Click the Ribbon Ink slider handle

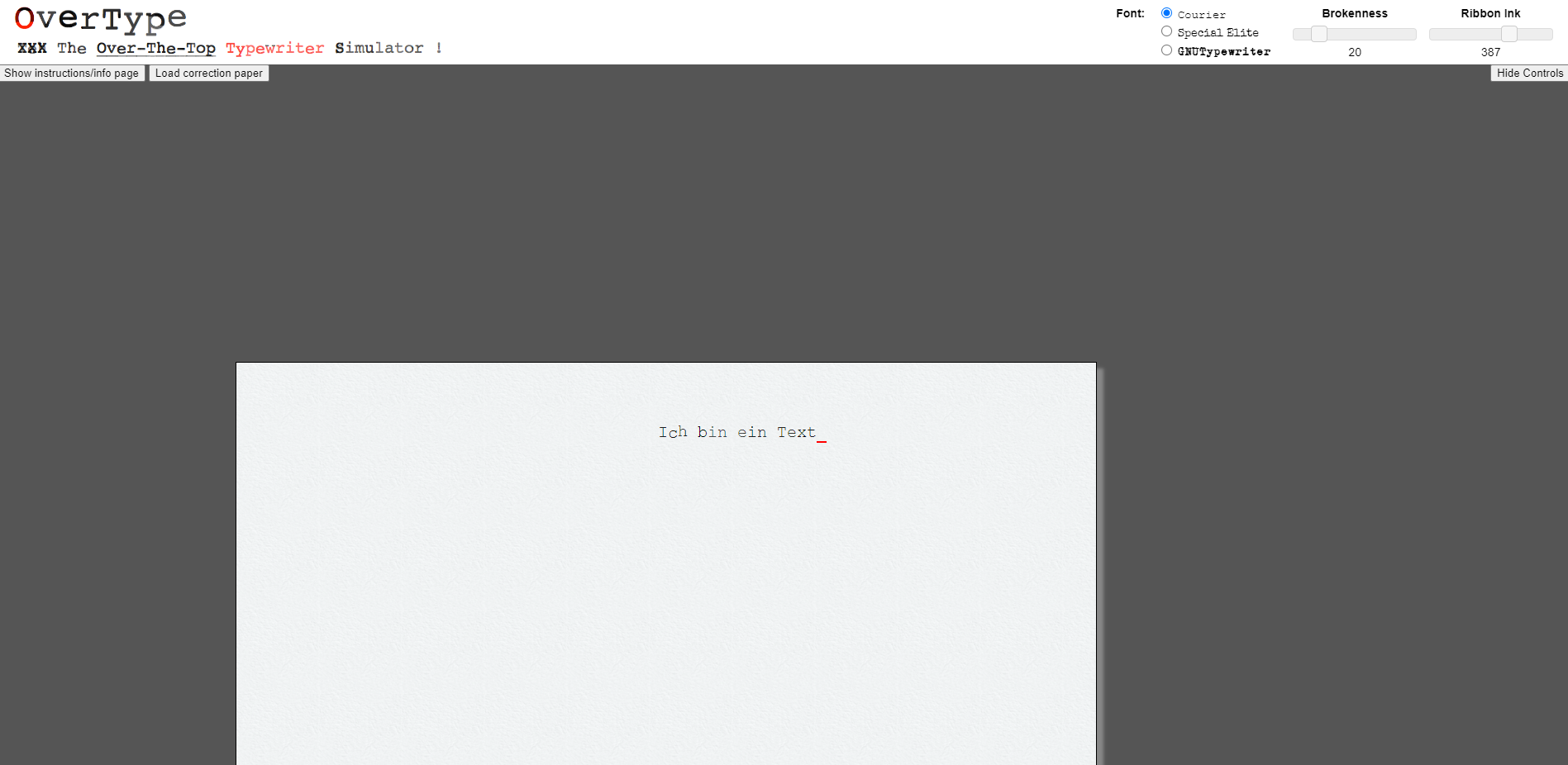point(1508,34)
